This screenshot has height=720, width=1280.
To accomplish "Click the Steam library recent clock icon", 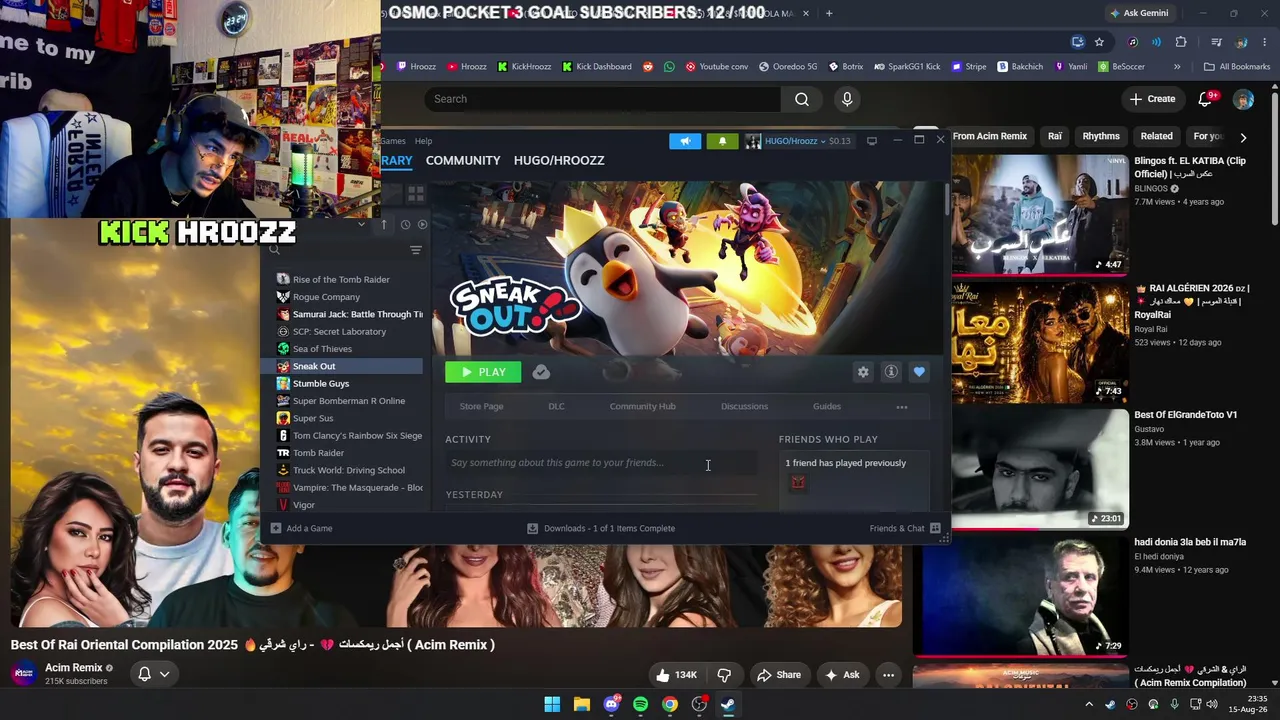I will coord(405,225).
